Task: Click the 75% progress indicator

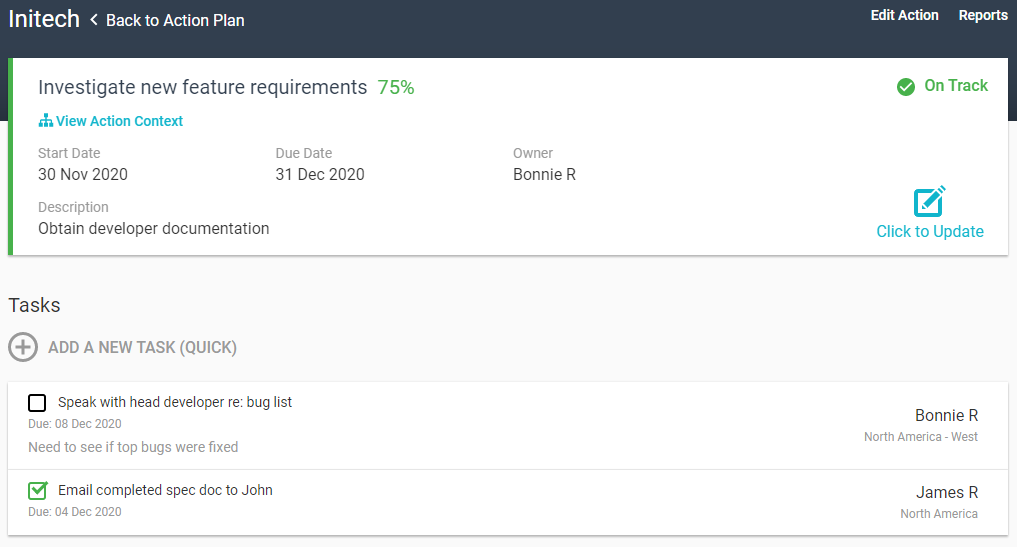Action: pos(396,88)
